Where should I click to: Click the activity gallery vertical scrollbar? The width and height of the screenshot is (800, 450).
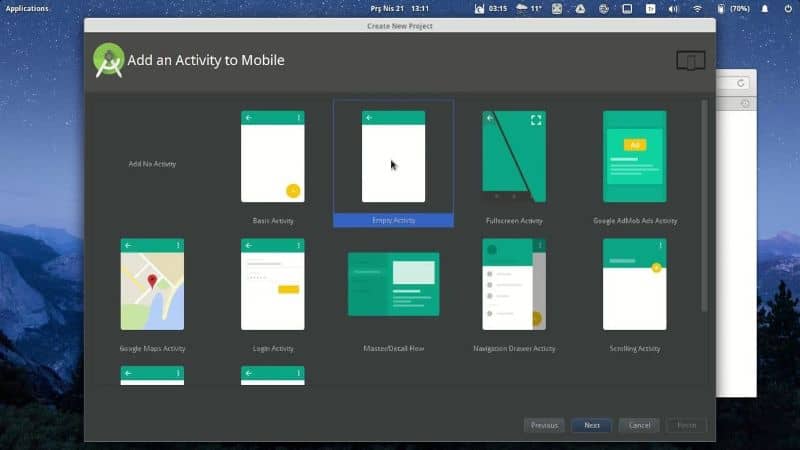(704, 206)
